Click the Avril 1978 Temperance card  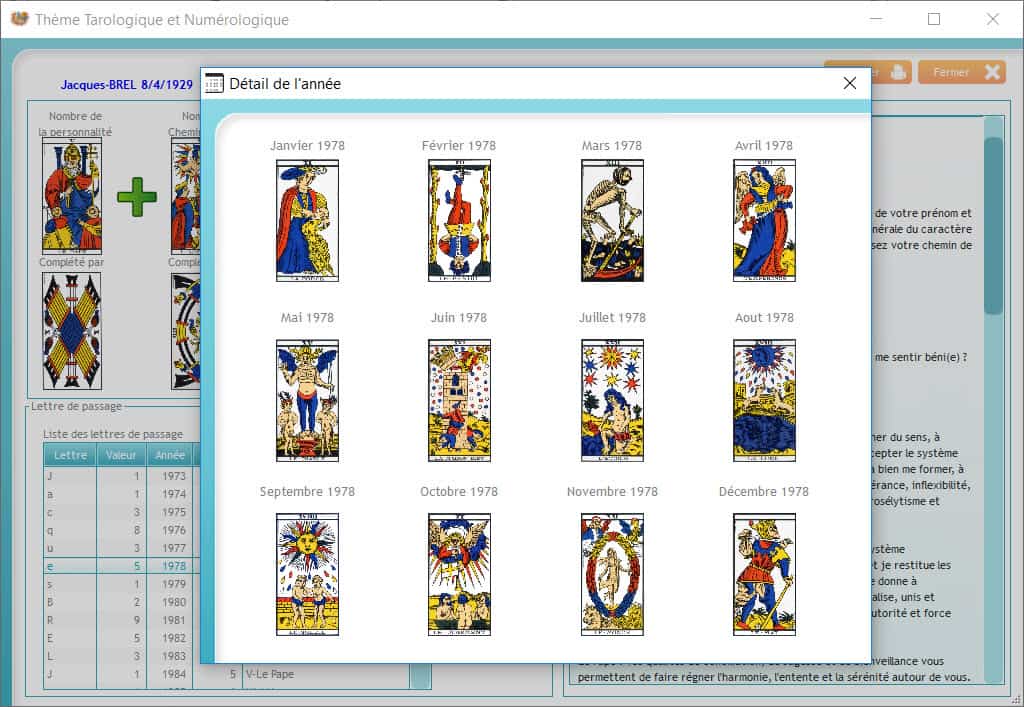coord(764,221)
